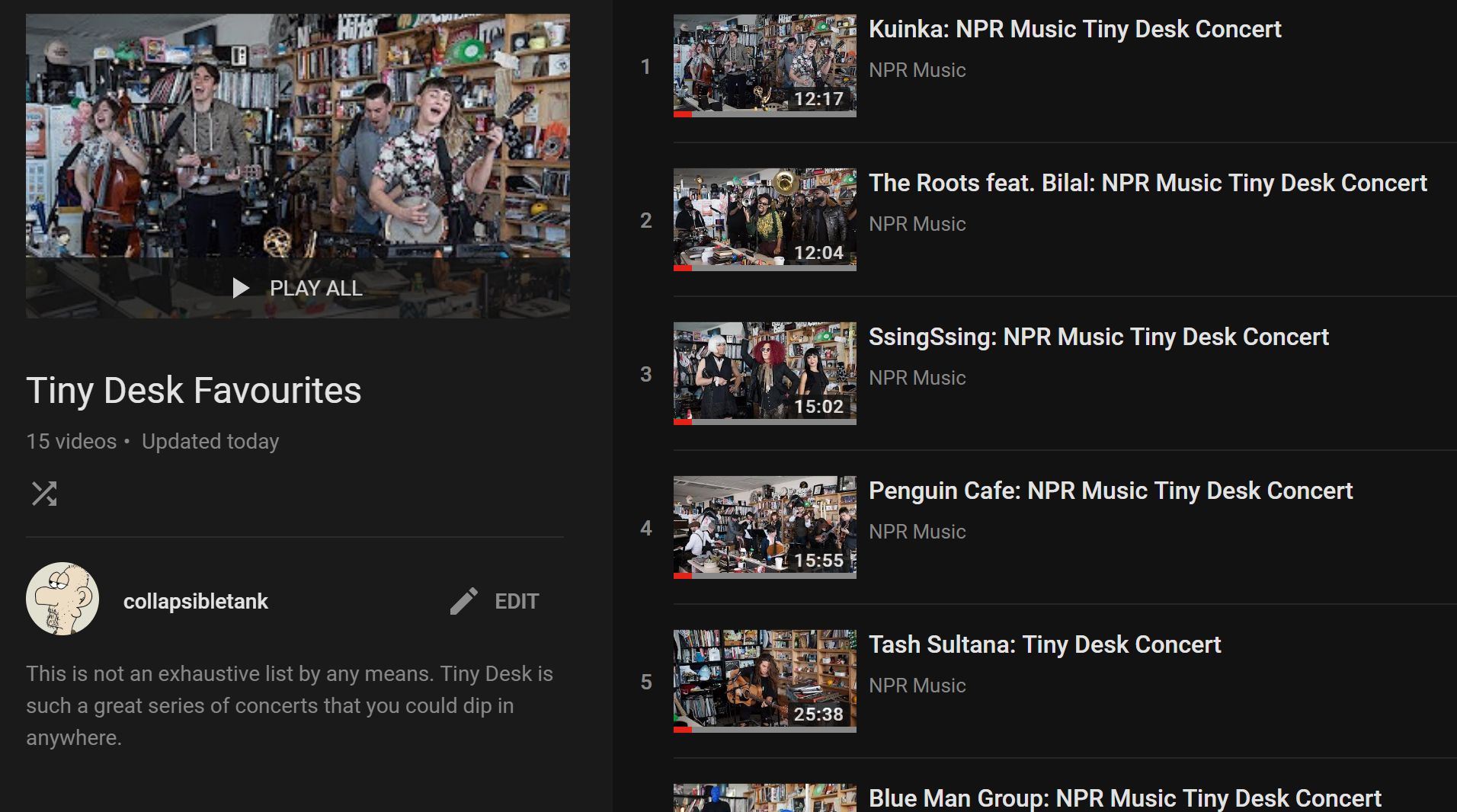Click the red watched-progress bar under The Roots thumbnail
This screenshot has width=1457, height=812.
coord(683,268)
